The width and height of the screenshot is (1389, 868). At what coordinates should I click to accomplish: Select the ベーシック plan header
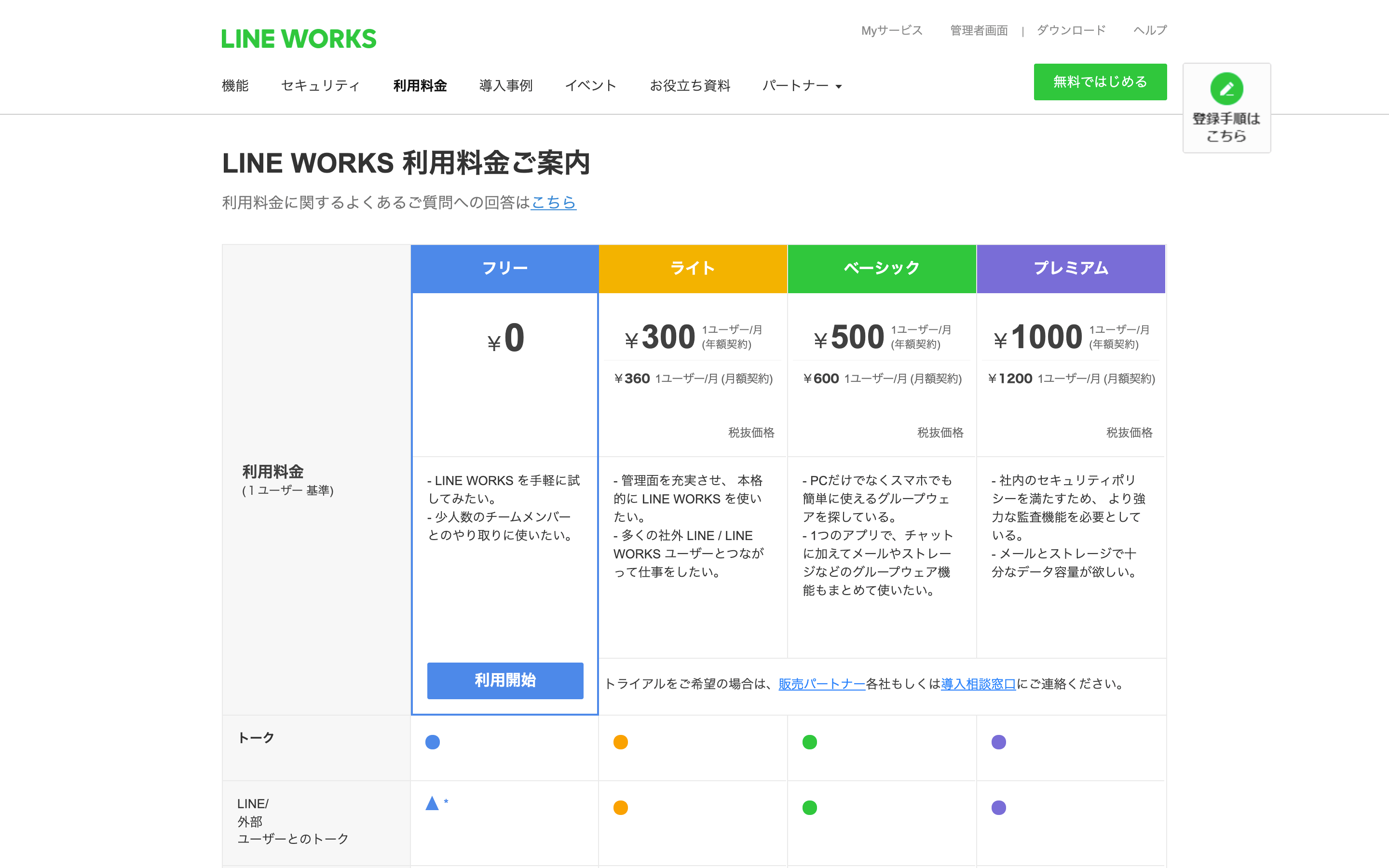(882, 269)
